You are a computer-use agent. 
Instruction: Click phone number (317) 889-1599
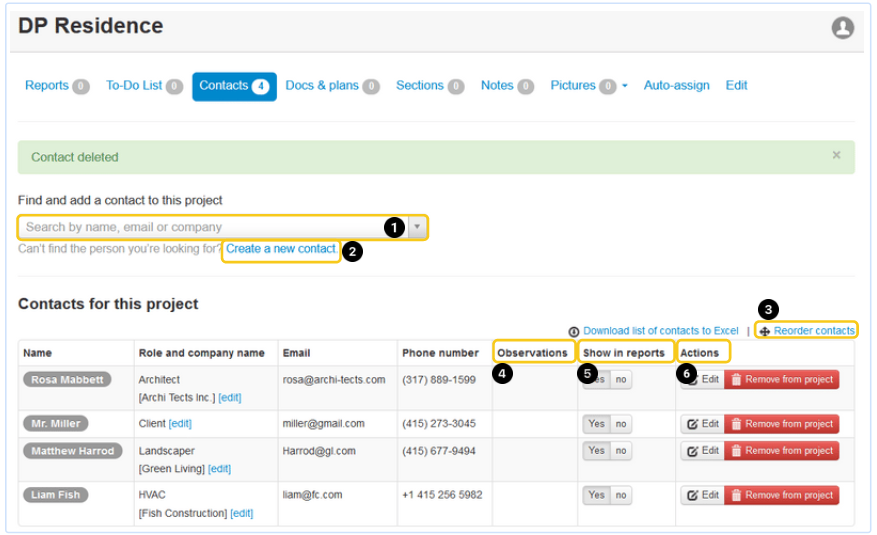[x=439, y=380]
